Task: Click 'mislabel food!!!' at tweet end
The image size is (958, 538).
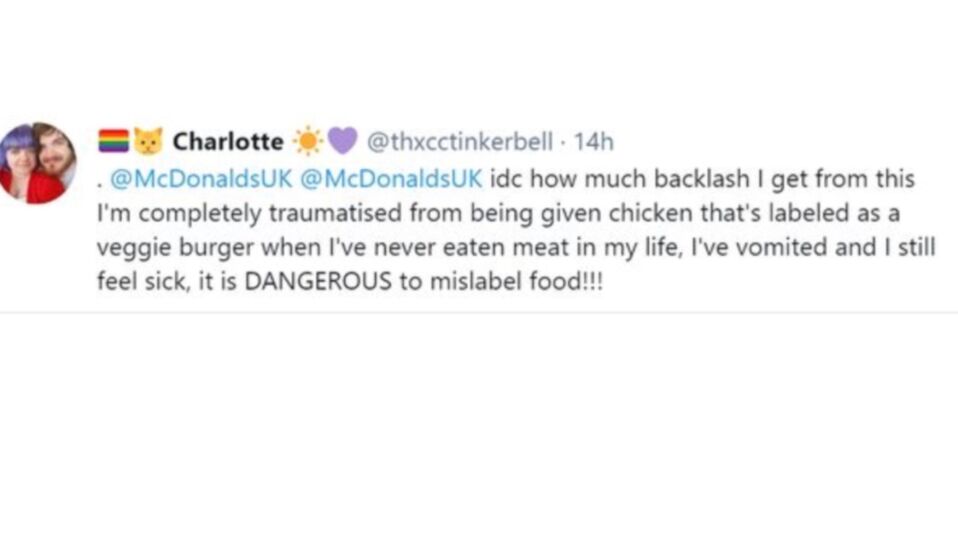Action: point(516,282)
